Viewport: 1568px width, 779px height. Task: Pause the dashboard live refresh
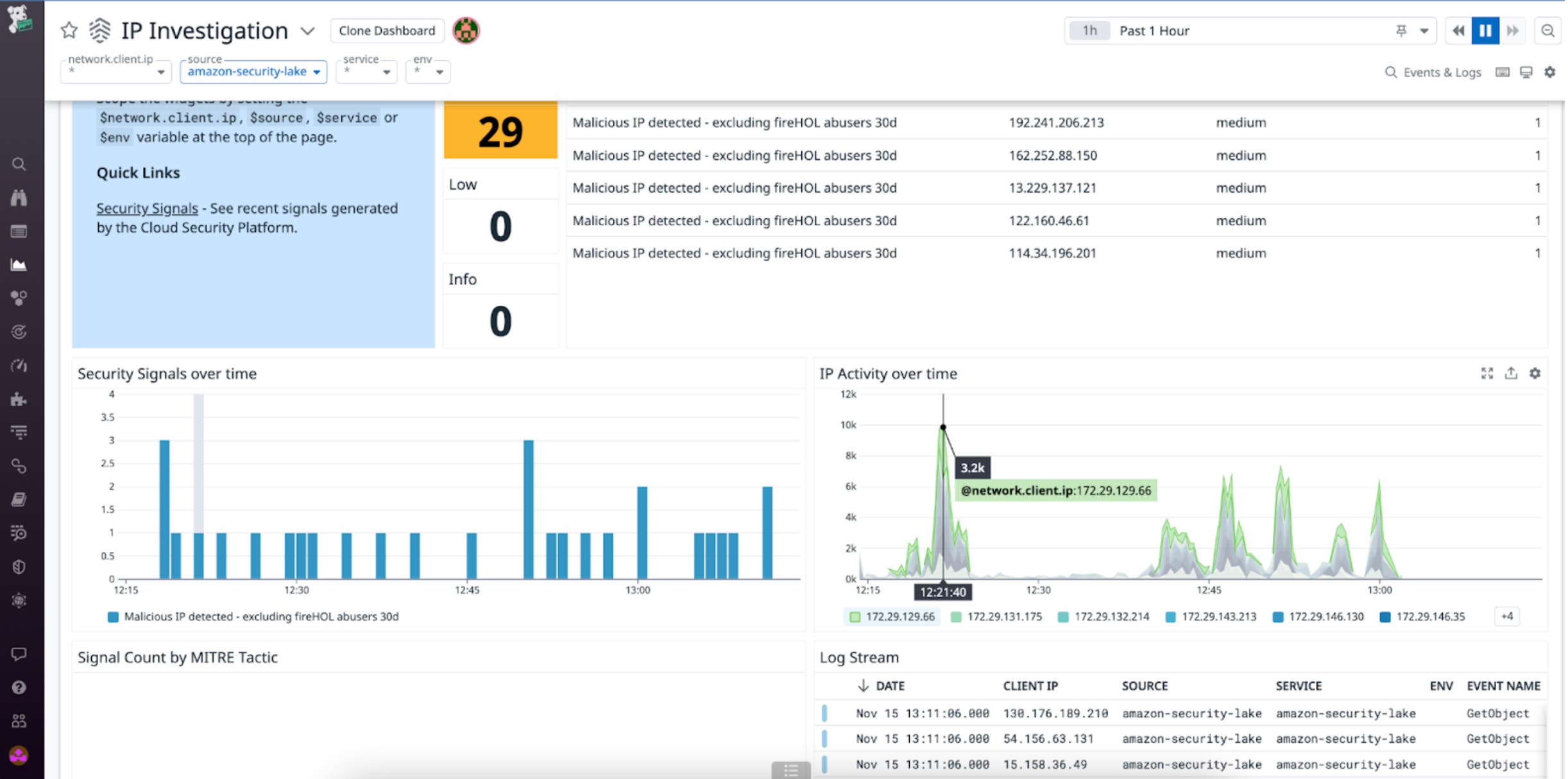point(1485,30)
